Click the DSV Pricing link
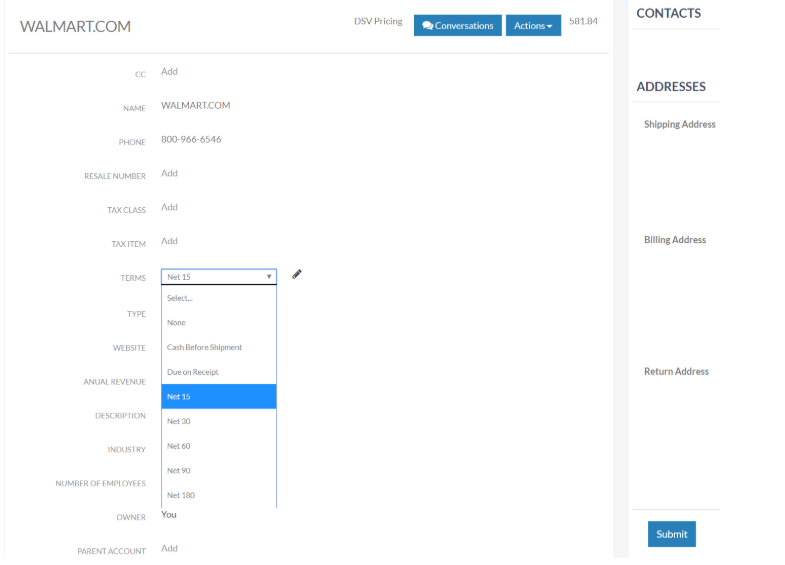The image size is (785, 565). click(x=378, y=21)
